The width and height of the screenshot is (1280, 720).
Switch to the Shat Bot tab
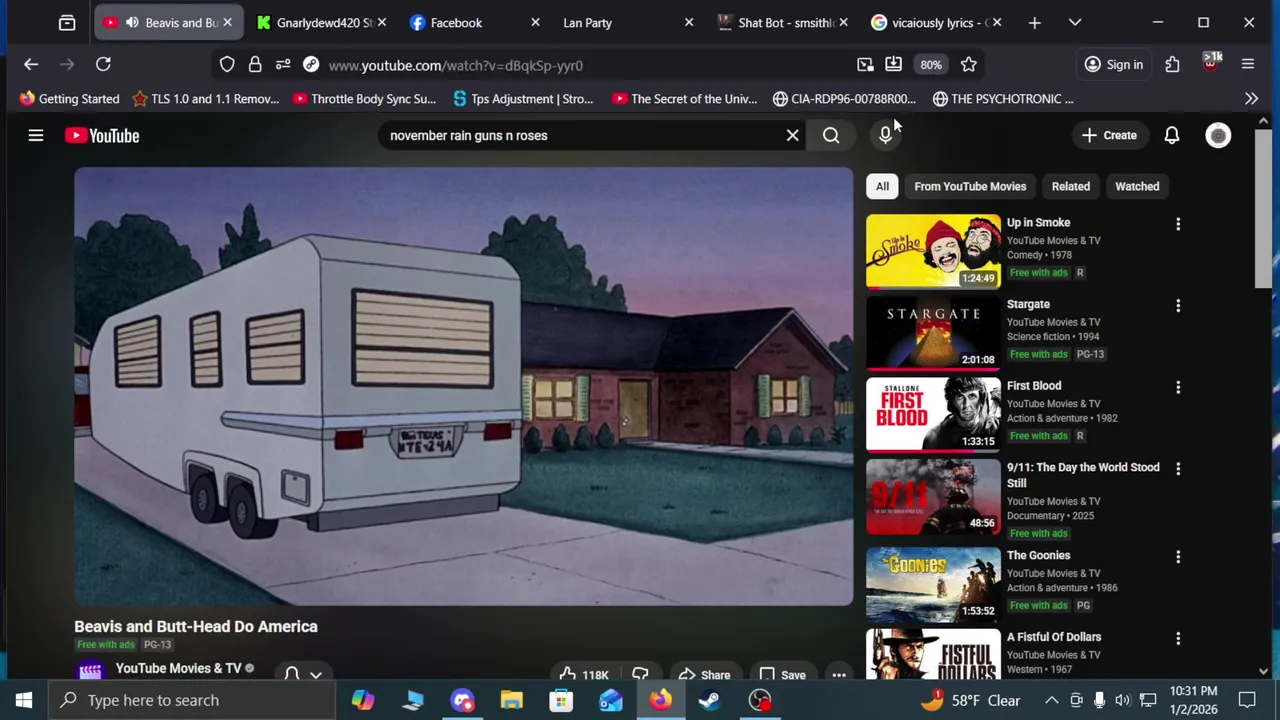(781, 22)
